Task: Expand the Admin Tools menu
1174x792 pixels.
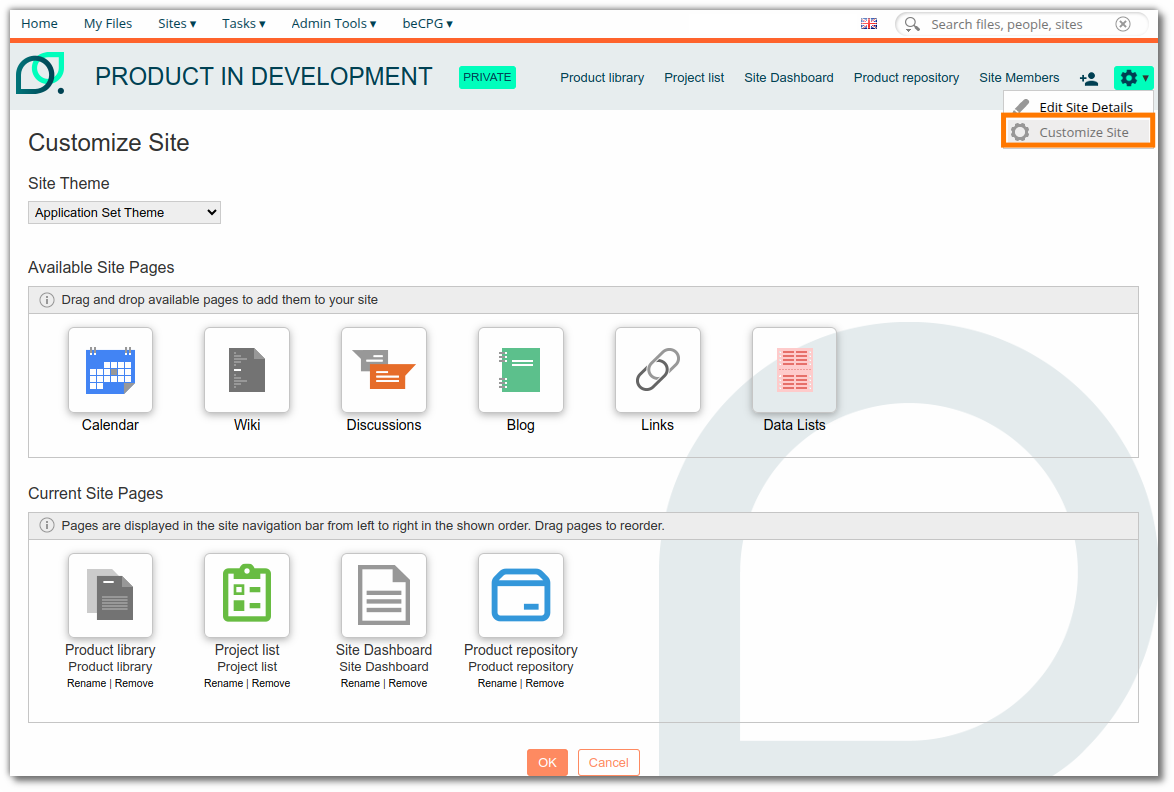Action: tap(333, 23)
